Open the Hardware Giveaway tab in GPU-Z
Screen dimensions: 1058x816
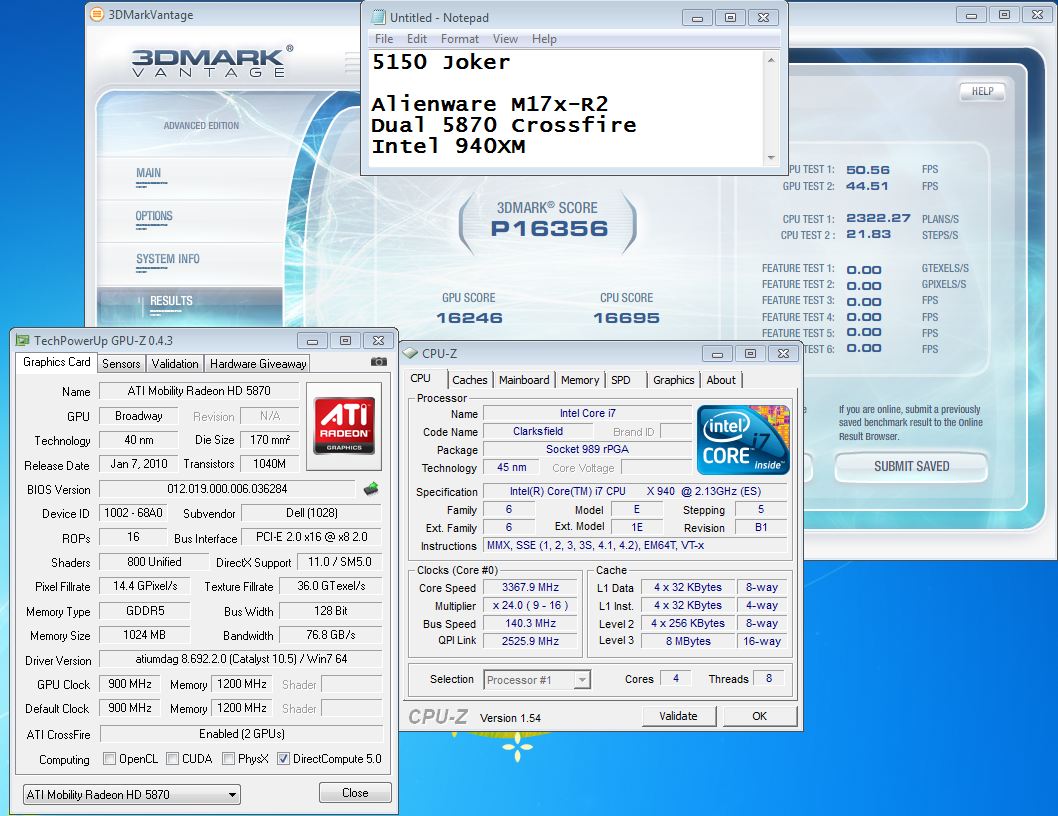258,364
